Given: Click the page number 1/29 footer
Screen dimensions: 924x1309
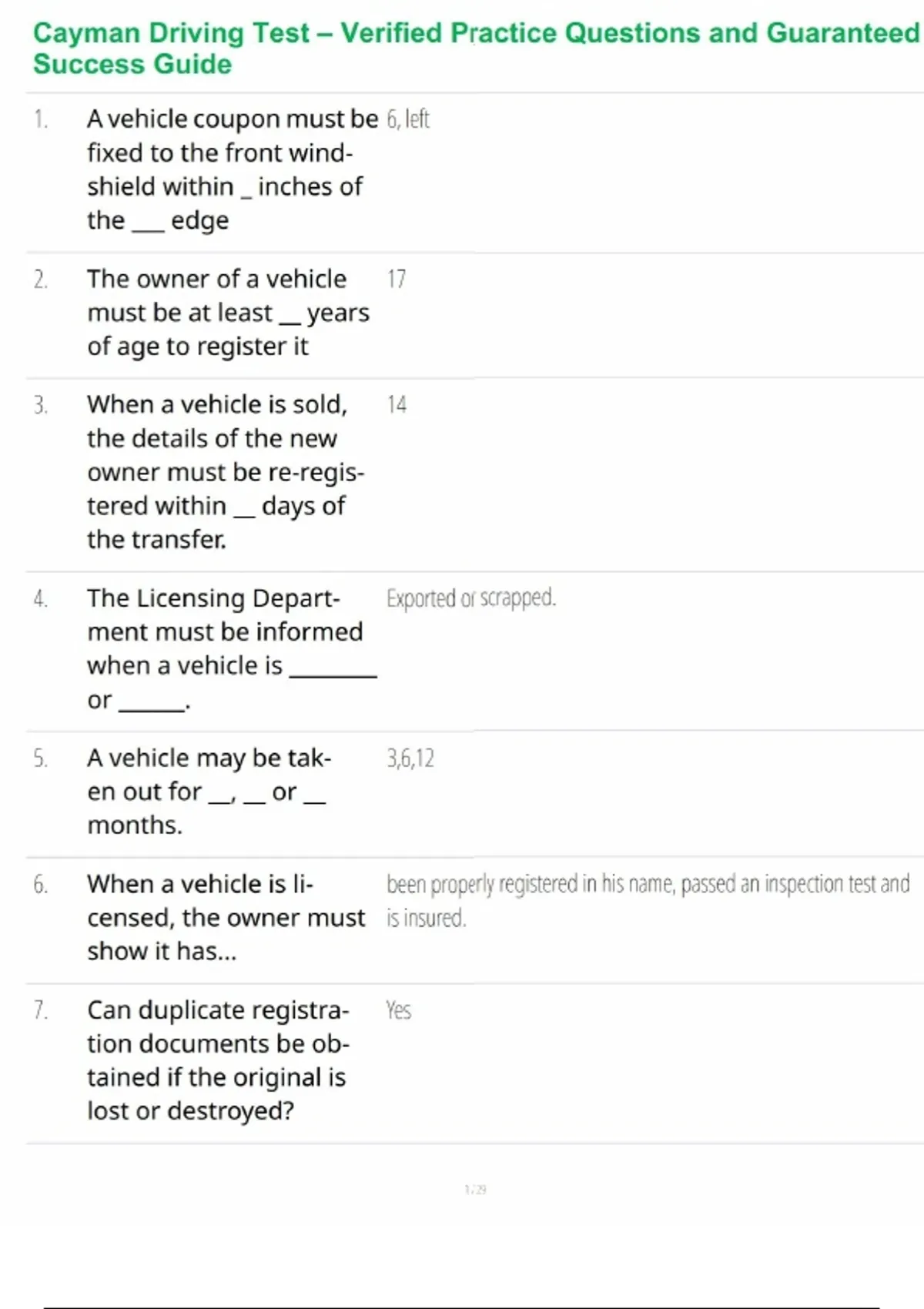Looking at the screenshot, I should [475, 1190].
